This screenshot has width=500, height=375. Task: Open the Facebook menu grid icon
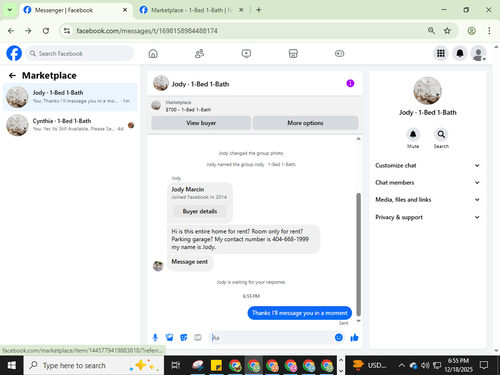(x=441, y=53)
